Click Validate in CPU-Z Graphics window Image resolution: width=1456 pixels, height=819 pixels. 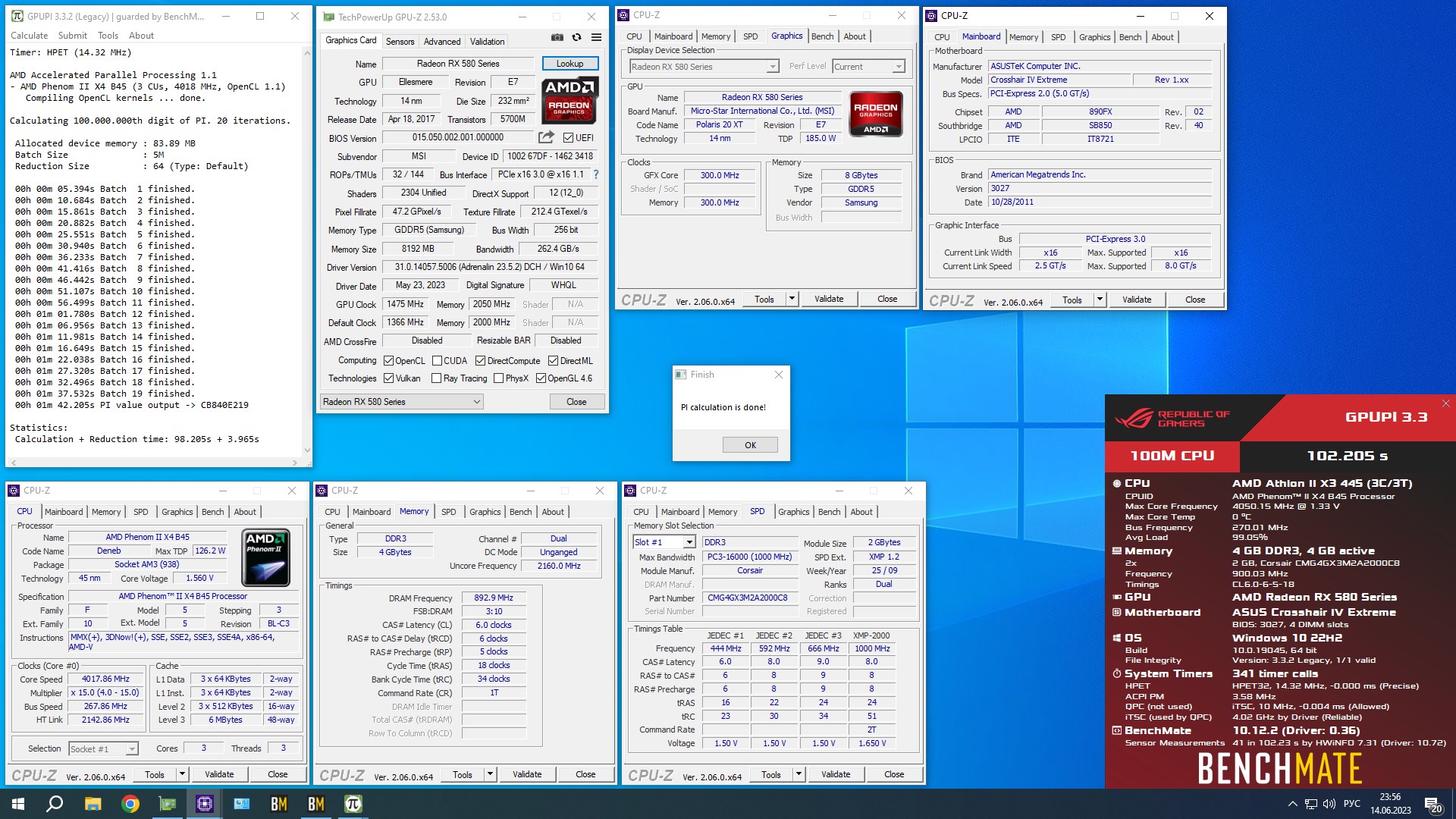[829, 299]
